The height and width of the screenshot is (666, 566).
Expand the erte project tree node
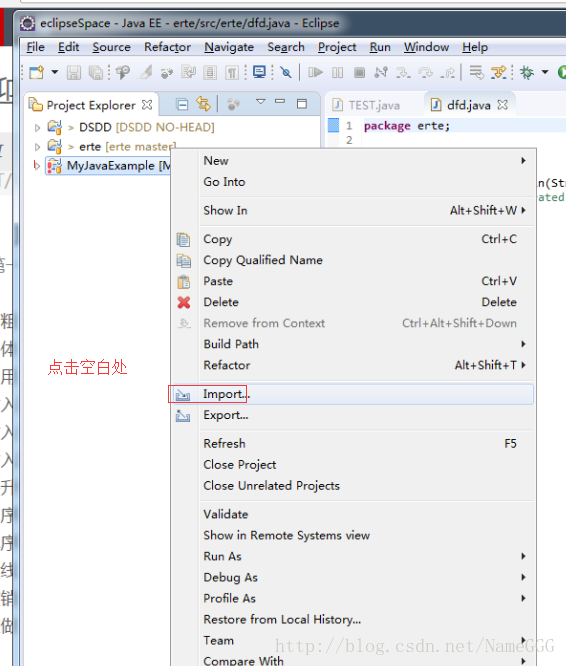pyautogui.click(x=37, y=147)
